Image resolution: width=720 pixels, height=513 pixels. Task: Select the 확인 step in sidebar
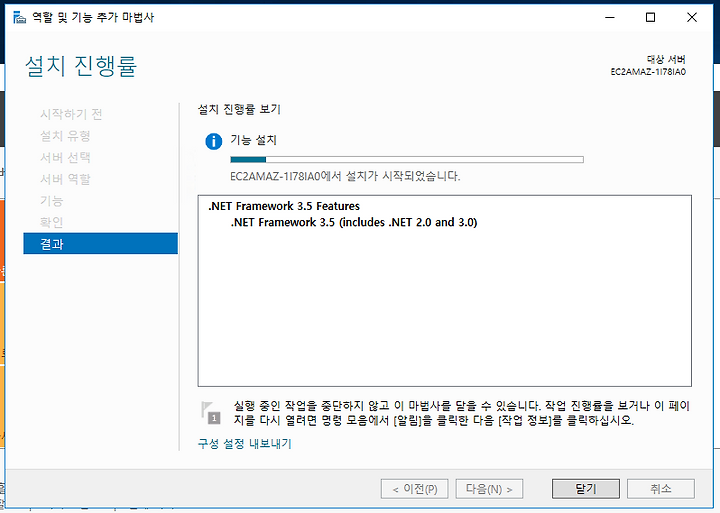[51, 222]
